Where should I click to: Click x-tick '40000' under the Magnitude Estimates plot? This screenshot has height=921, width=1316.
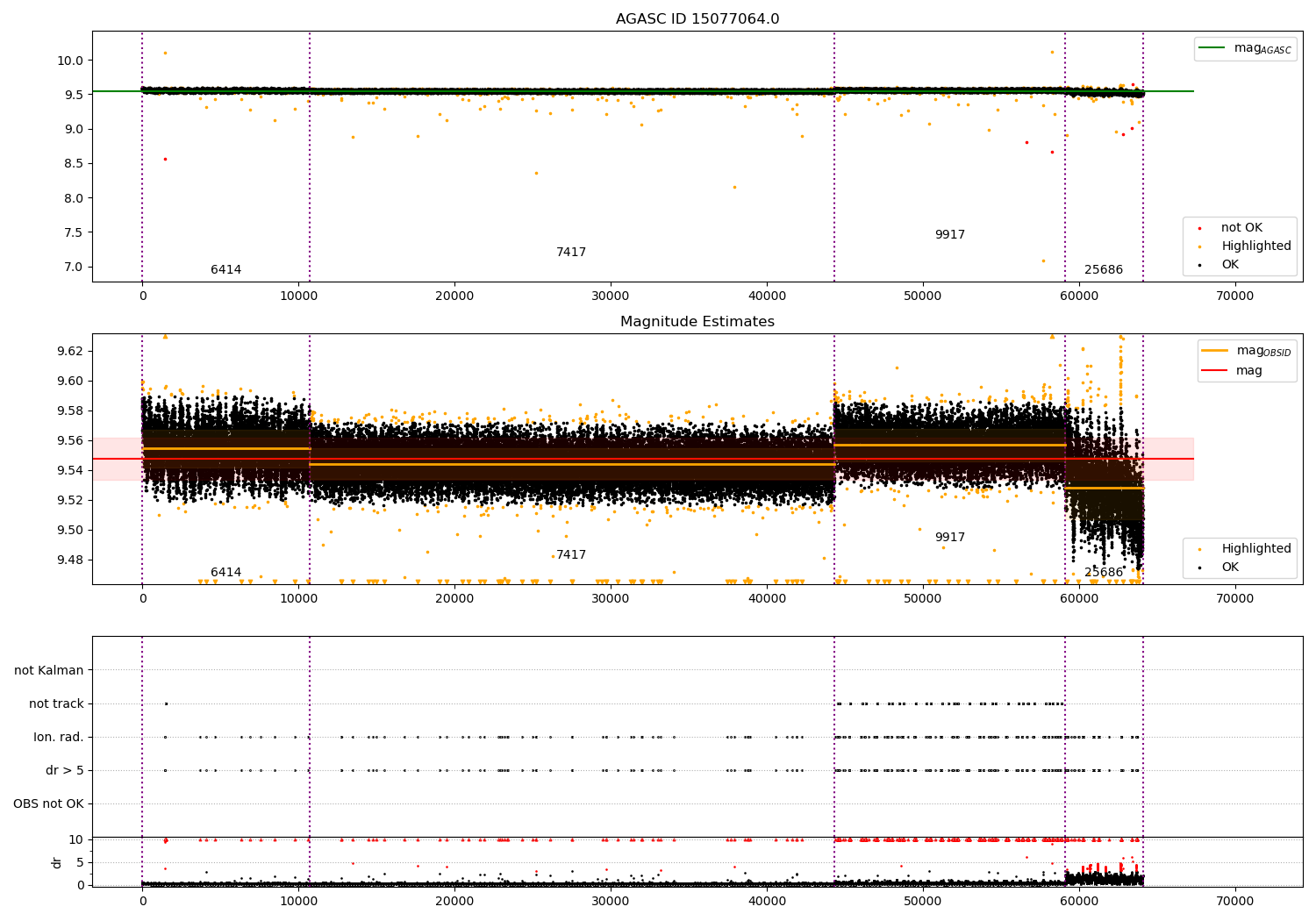pyautogui.click(x=767, y=599)
